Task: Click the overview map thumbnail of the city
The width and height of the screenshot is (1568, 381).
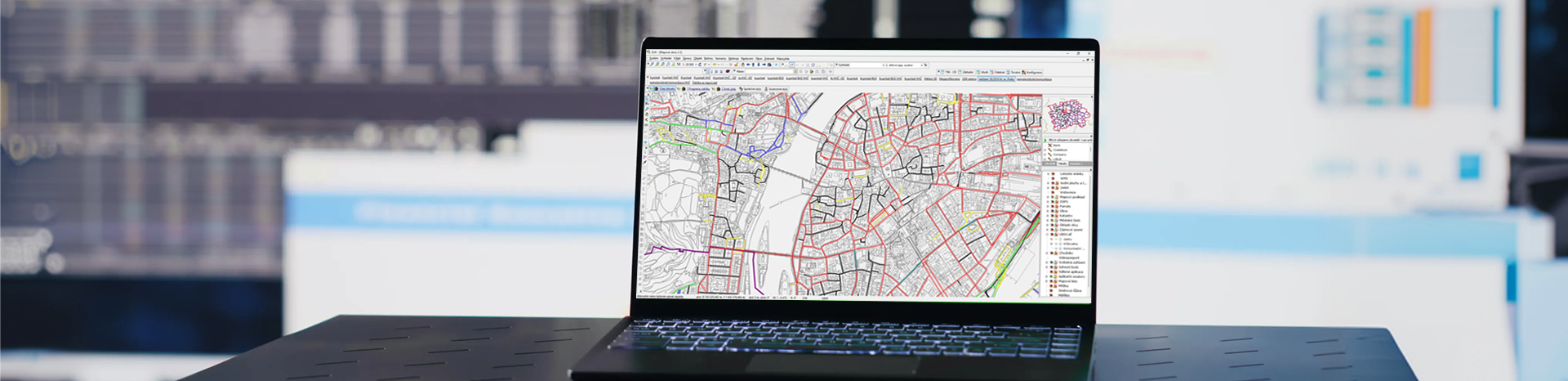Action: click(x=1068, y=116)
